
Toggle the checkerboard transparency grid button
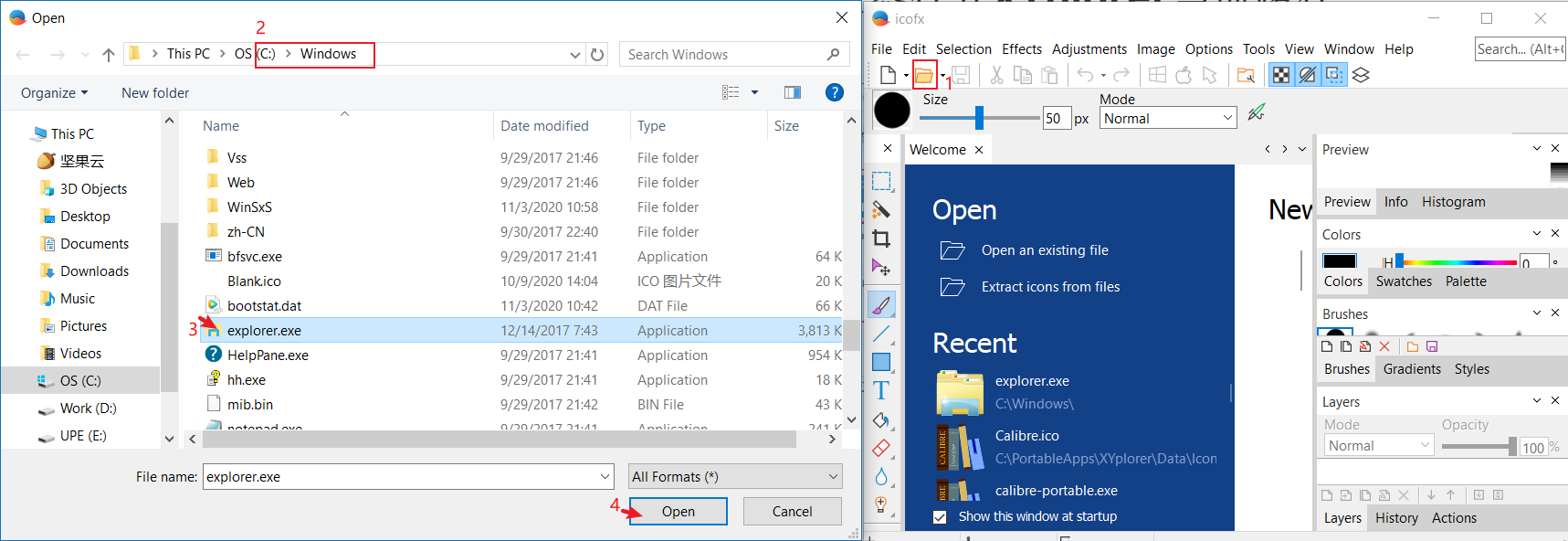pos(1281,75)
